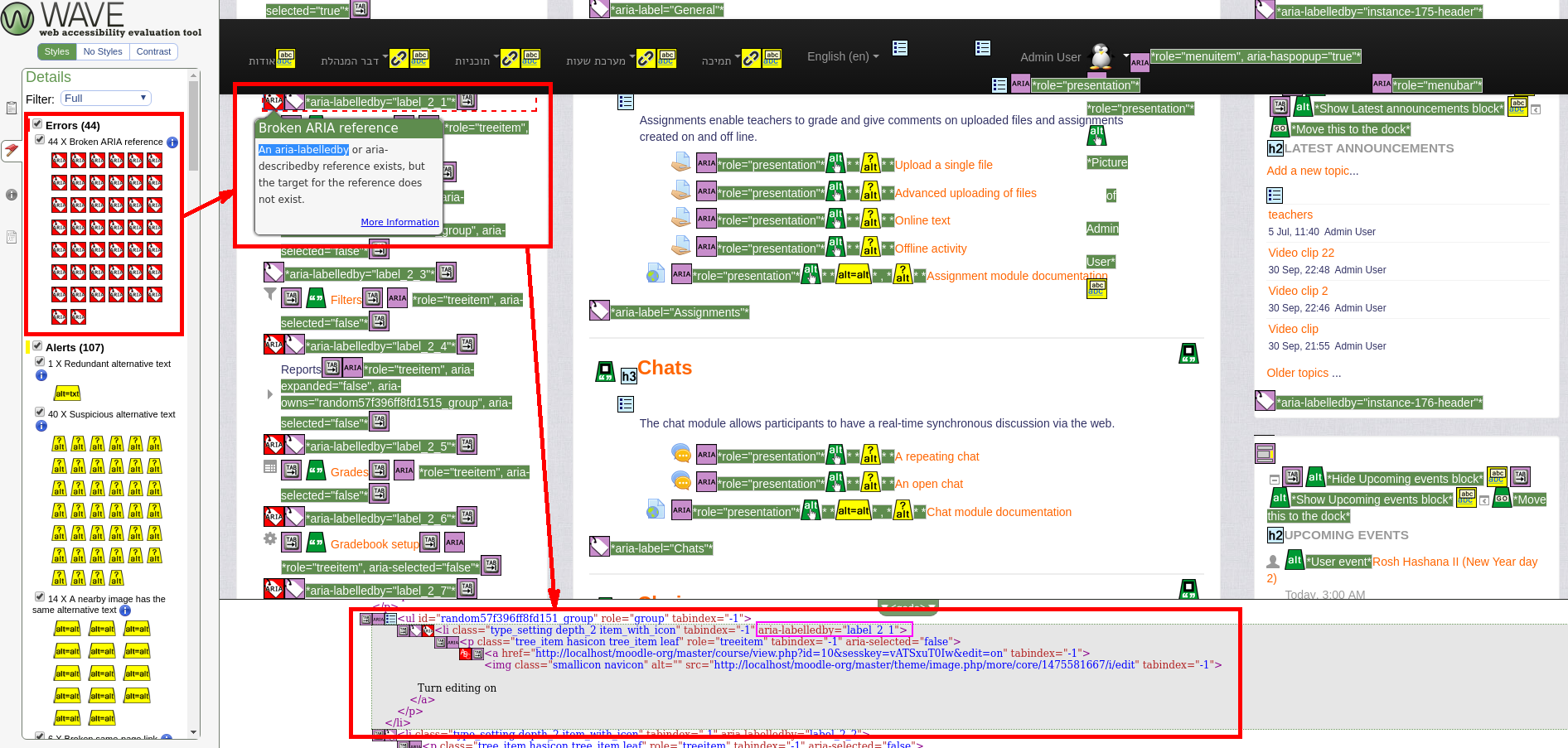Click the WAVE logo

coord(101,19)
